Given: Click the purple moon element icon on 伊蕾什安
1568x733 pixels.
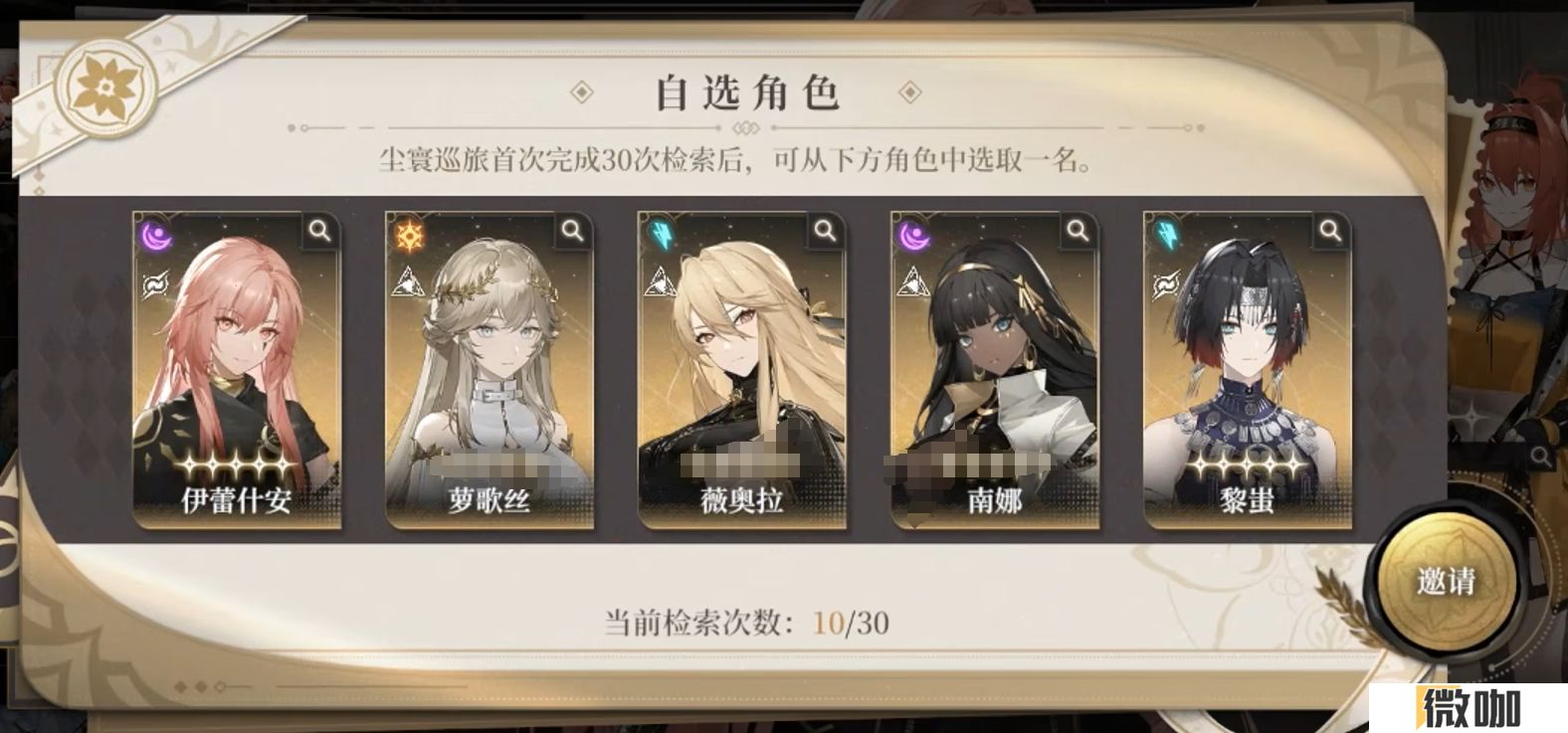Looking at the screenshot, I should (x=154, y=235).
